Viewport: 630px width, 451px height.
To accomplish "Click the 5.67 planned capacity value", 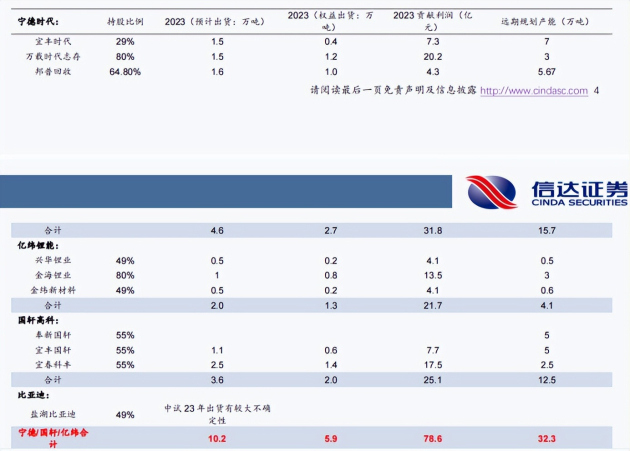I will (546, 72).
